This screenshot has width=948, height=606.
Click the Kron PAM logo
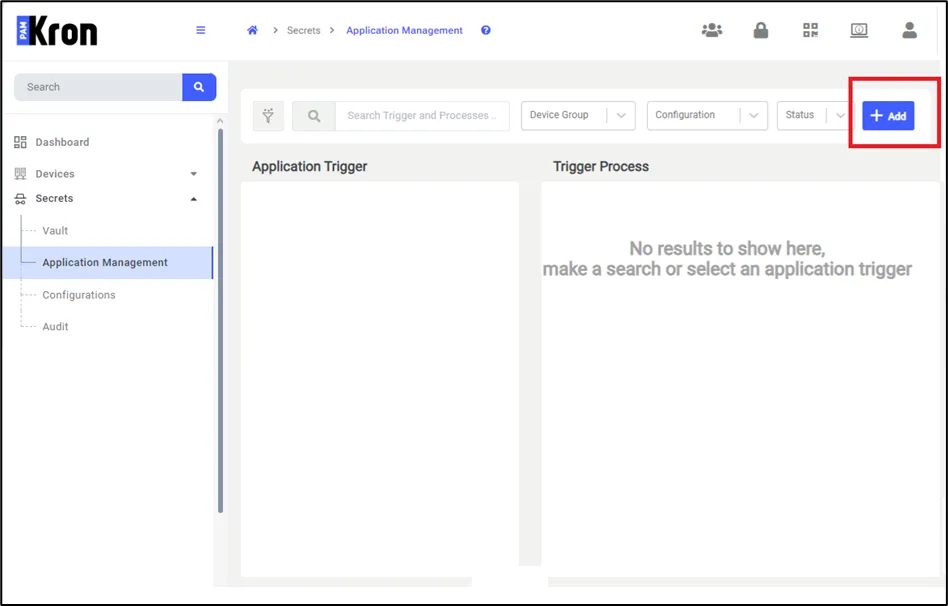57,31
